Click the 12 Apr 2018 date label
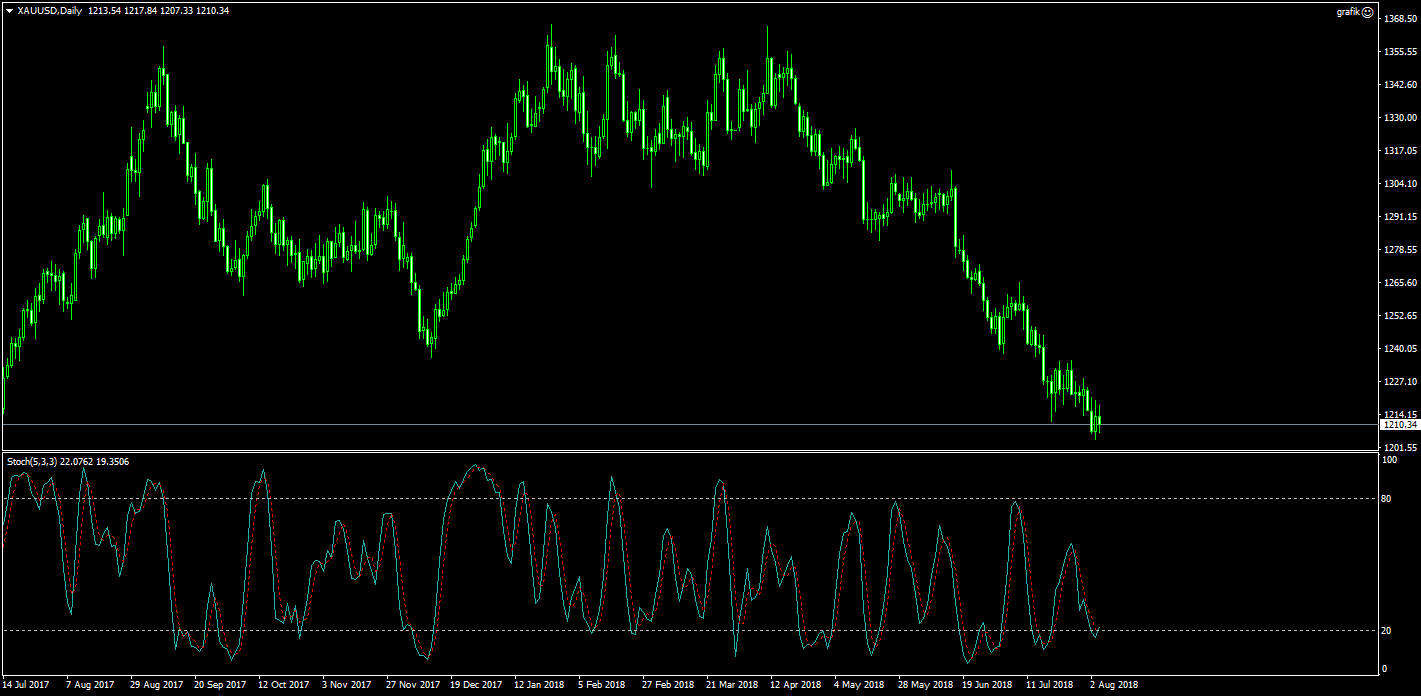Screen dimensions: 1421x696 click(796, 685)
